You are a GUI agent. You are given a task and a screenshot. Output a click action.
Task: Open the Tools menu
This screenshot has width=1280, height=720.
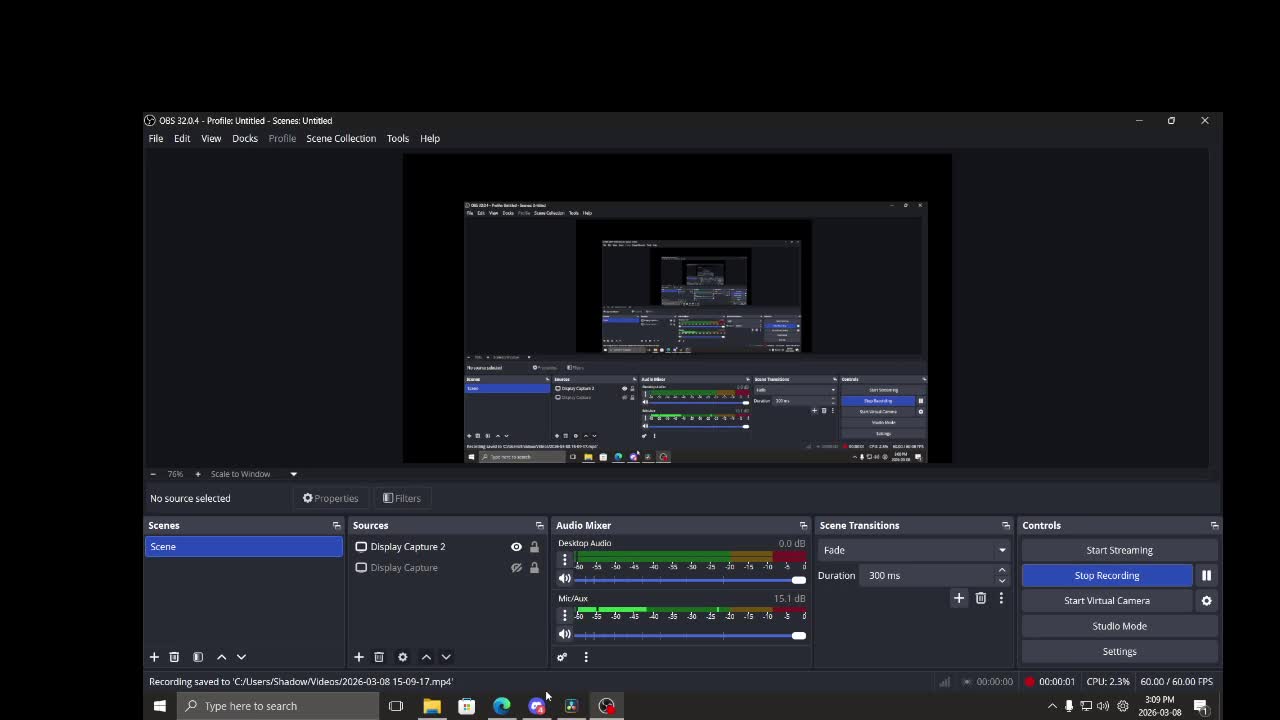tap(397, 139)
